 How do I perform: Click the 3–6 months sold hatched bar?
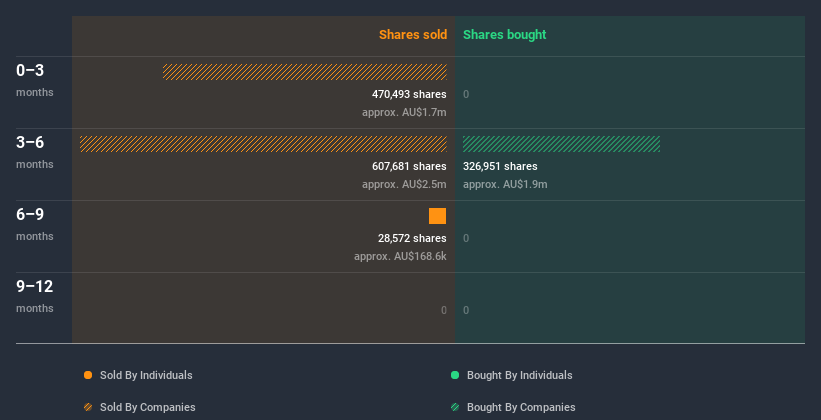263,144
